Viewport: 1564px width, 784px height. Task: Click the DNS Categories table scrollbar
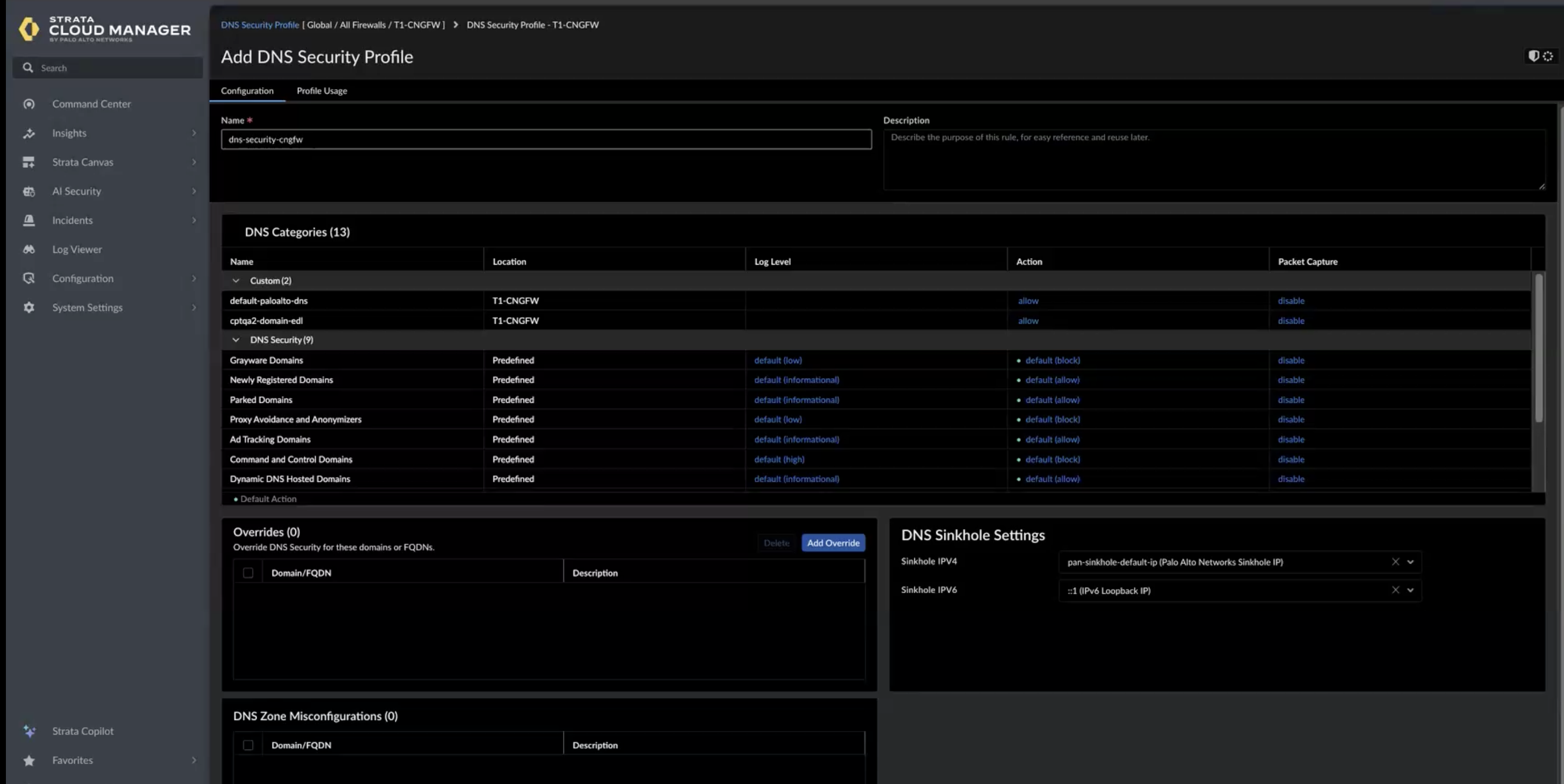1539,349
